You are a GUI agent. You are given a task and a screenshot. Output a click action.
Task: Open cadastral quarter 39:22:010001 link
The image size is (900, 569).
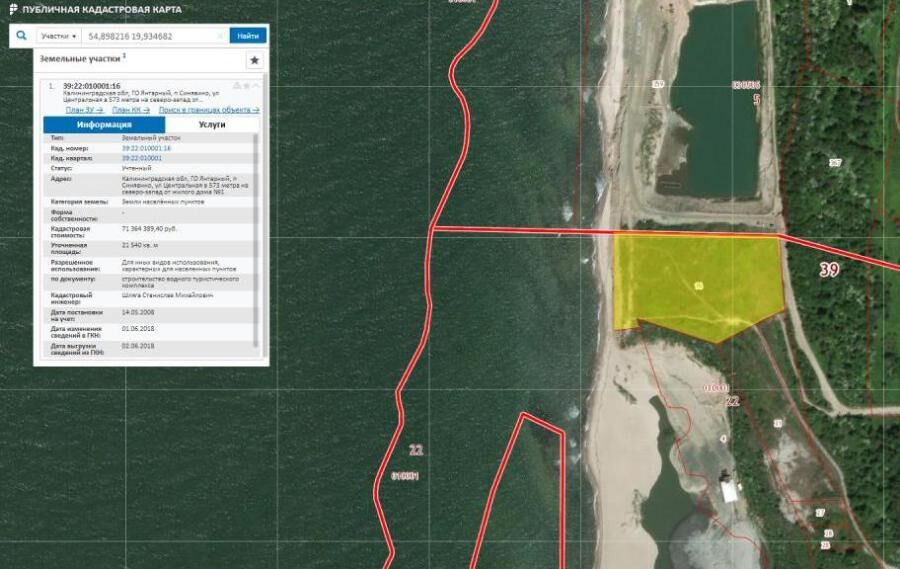point(141,158)
